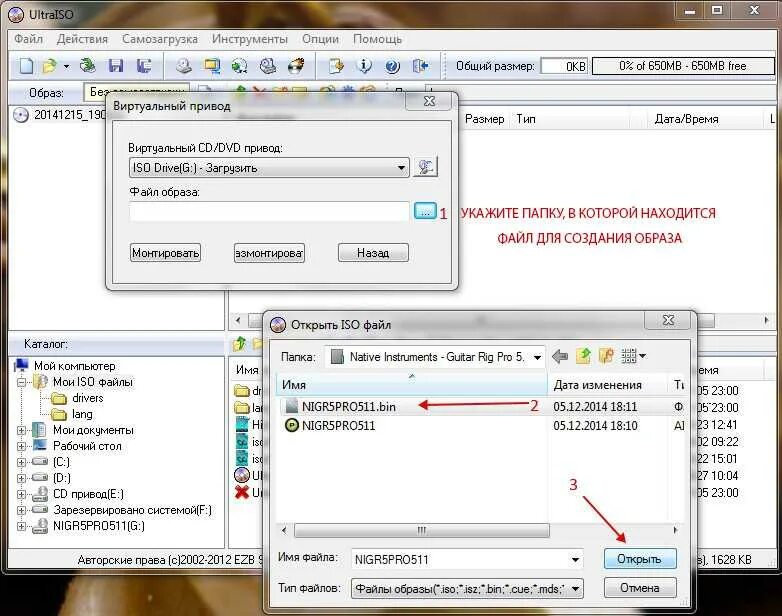Viewport: 782px width, 616px height.
Task: Expand the Рабочий стол tree node
Action: pos(21,446)
